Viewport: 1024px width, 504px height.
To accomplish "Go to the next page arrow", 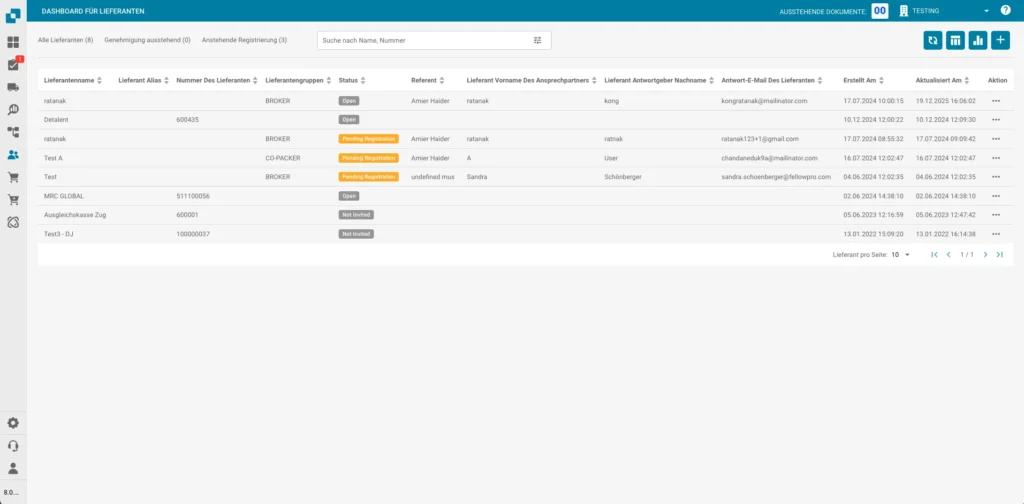I will coord(985,255).
